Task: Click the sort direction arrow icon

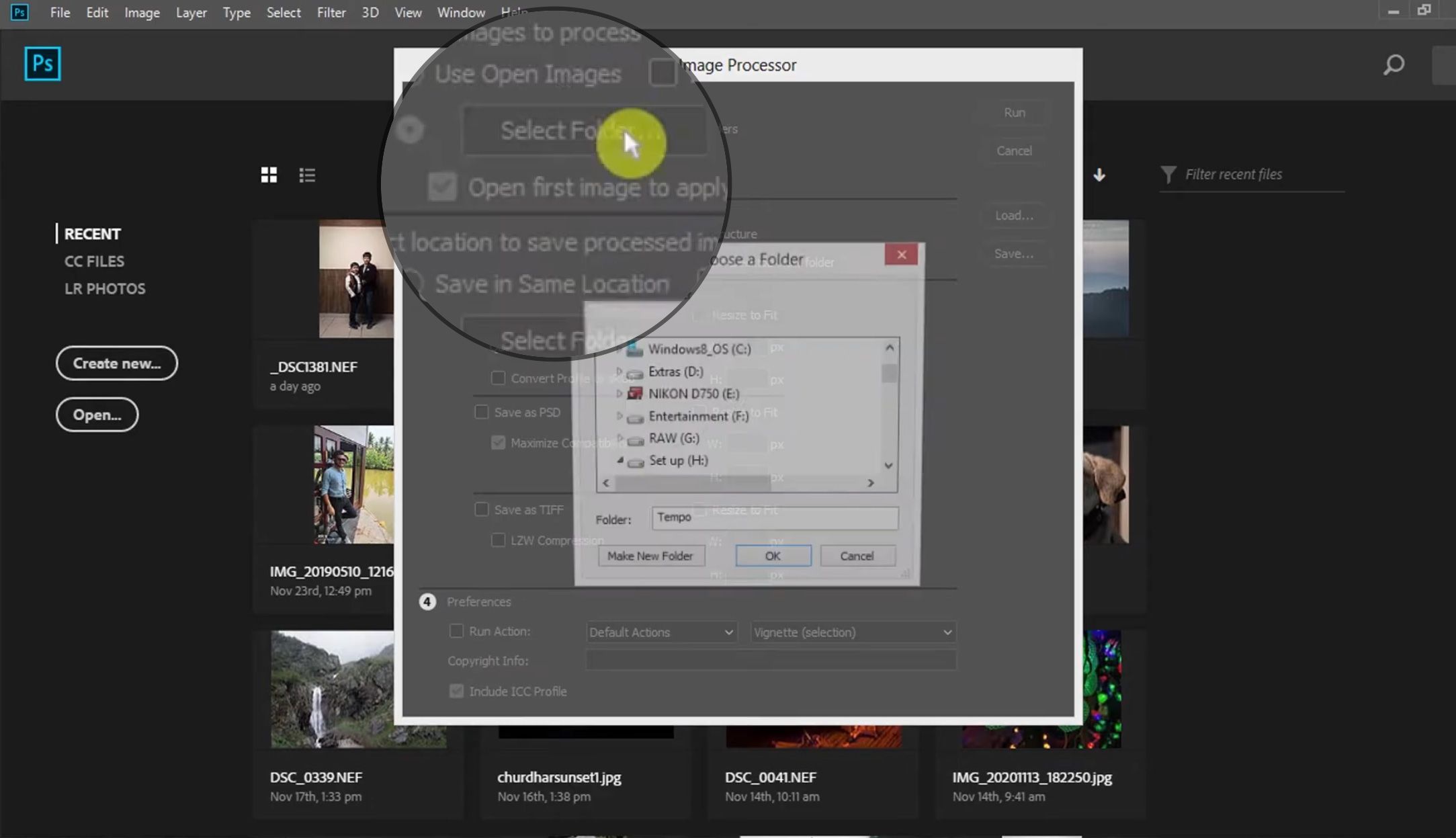Action: (x=1099, y=175)
